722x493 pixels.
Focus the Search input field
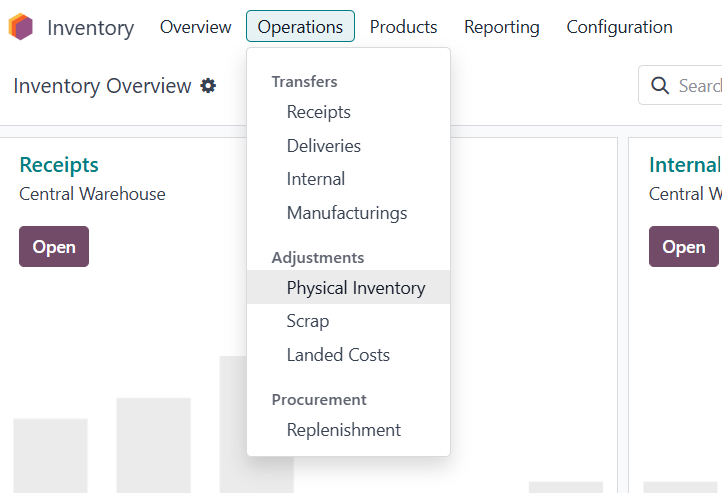coord(698,86)
